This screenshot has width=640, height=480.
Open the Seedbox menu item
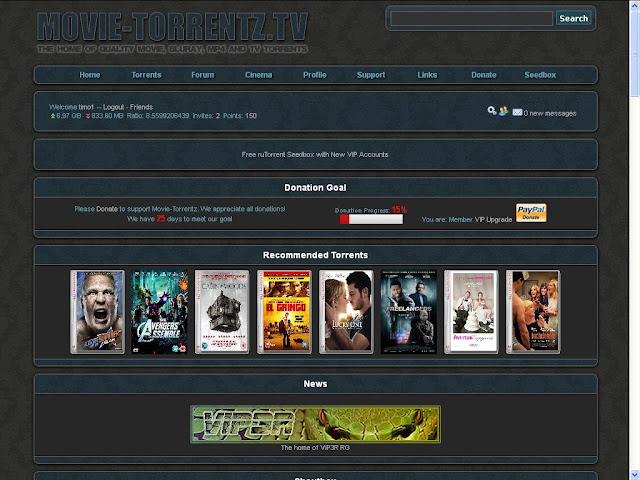tap(540, 75)
